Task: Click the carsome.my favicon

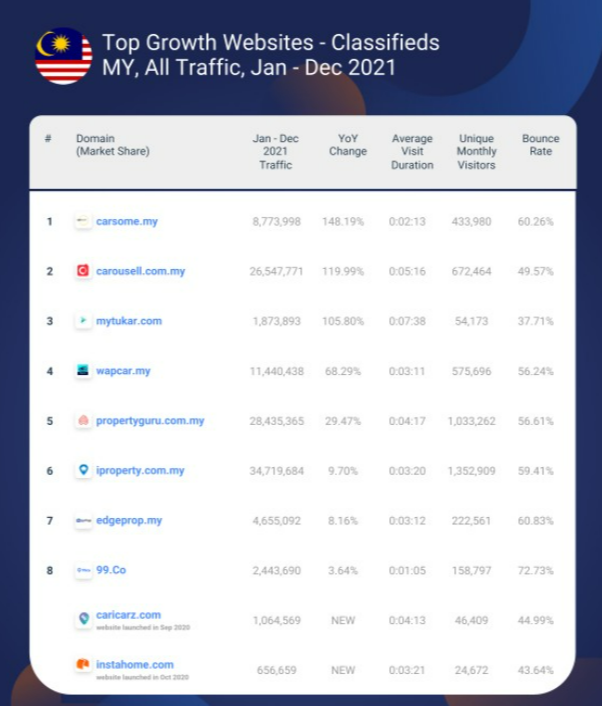Action: pos(83,222)
